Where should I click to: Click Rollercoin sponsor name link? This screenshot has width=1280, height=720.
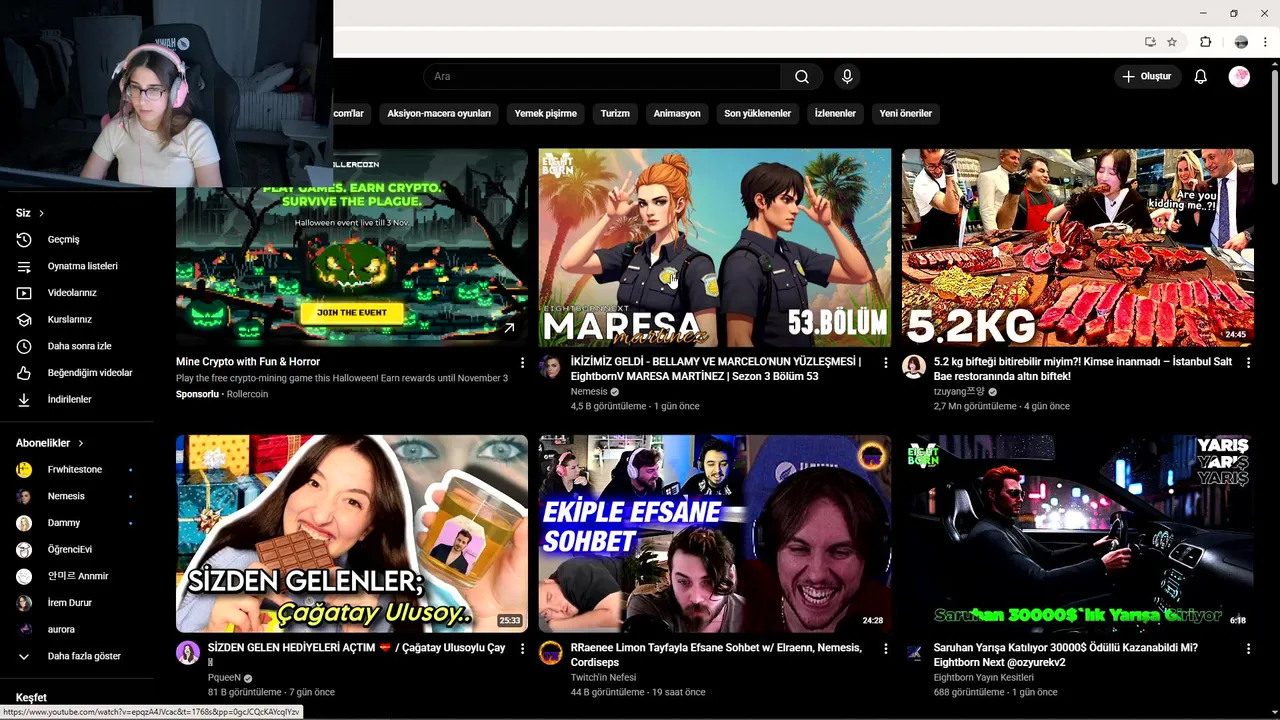247,394
